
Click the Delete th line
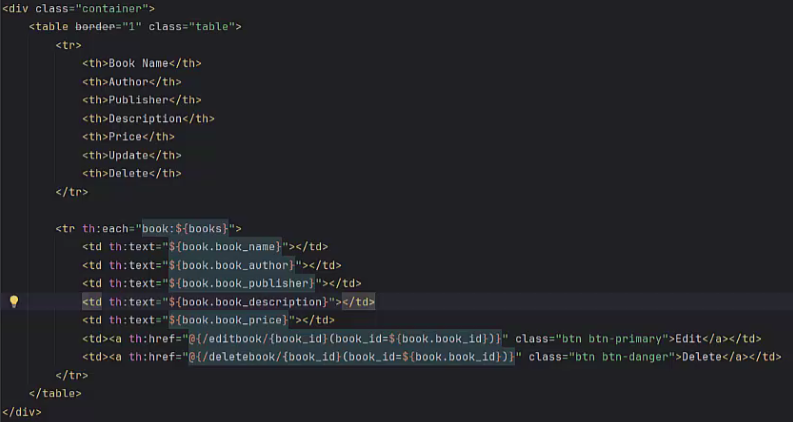click(x=131, y=173)
